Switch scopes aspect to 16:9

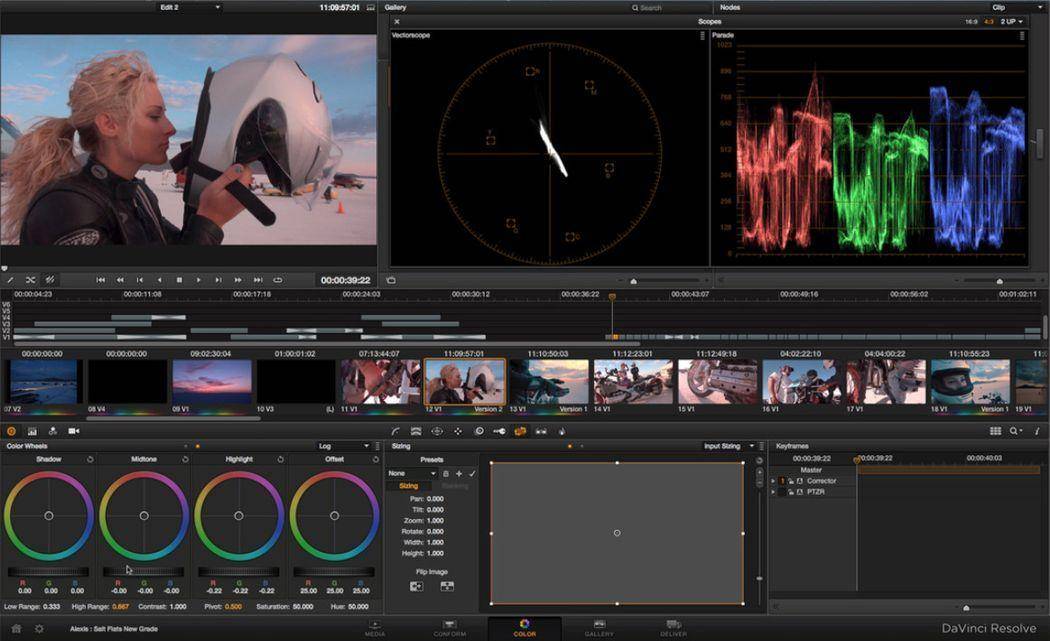pos(971,21)
